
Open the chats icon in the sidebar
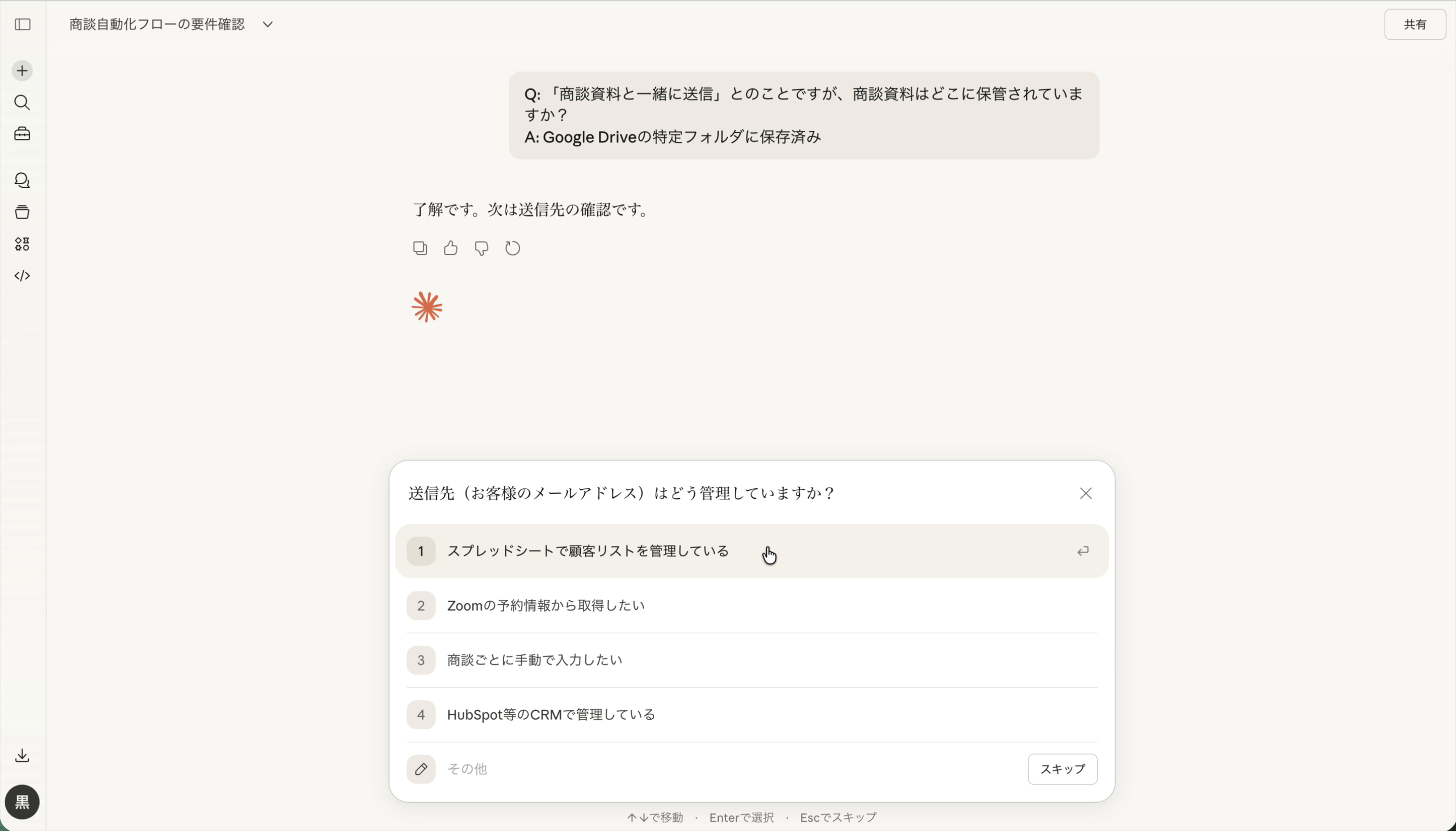(23, 180)
